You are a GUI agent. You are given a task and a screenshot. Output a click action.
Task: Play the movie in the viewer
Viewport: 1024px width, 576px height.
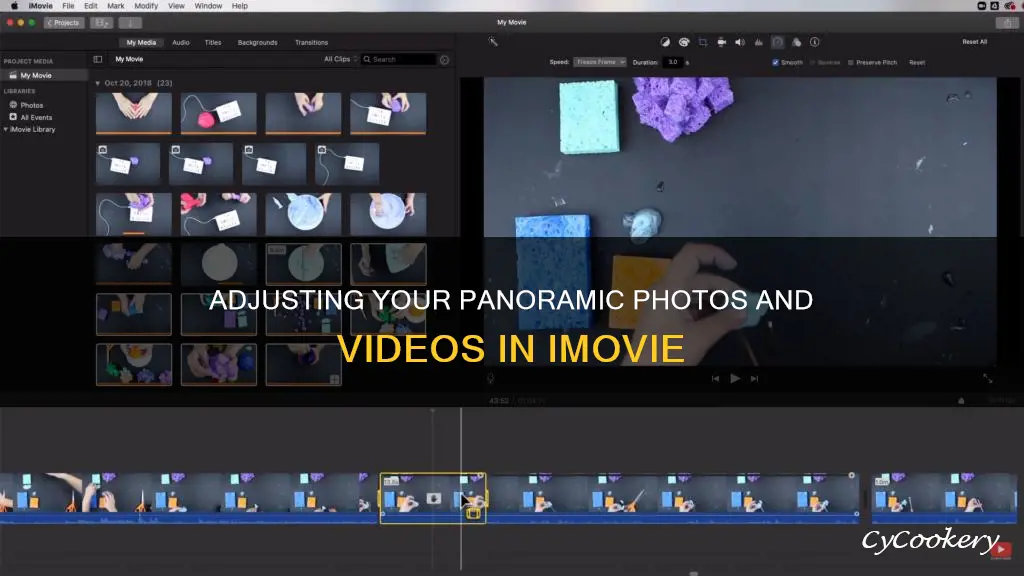coord(735,378)
